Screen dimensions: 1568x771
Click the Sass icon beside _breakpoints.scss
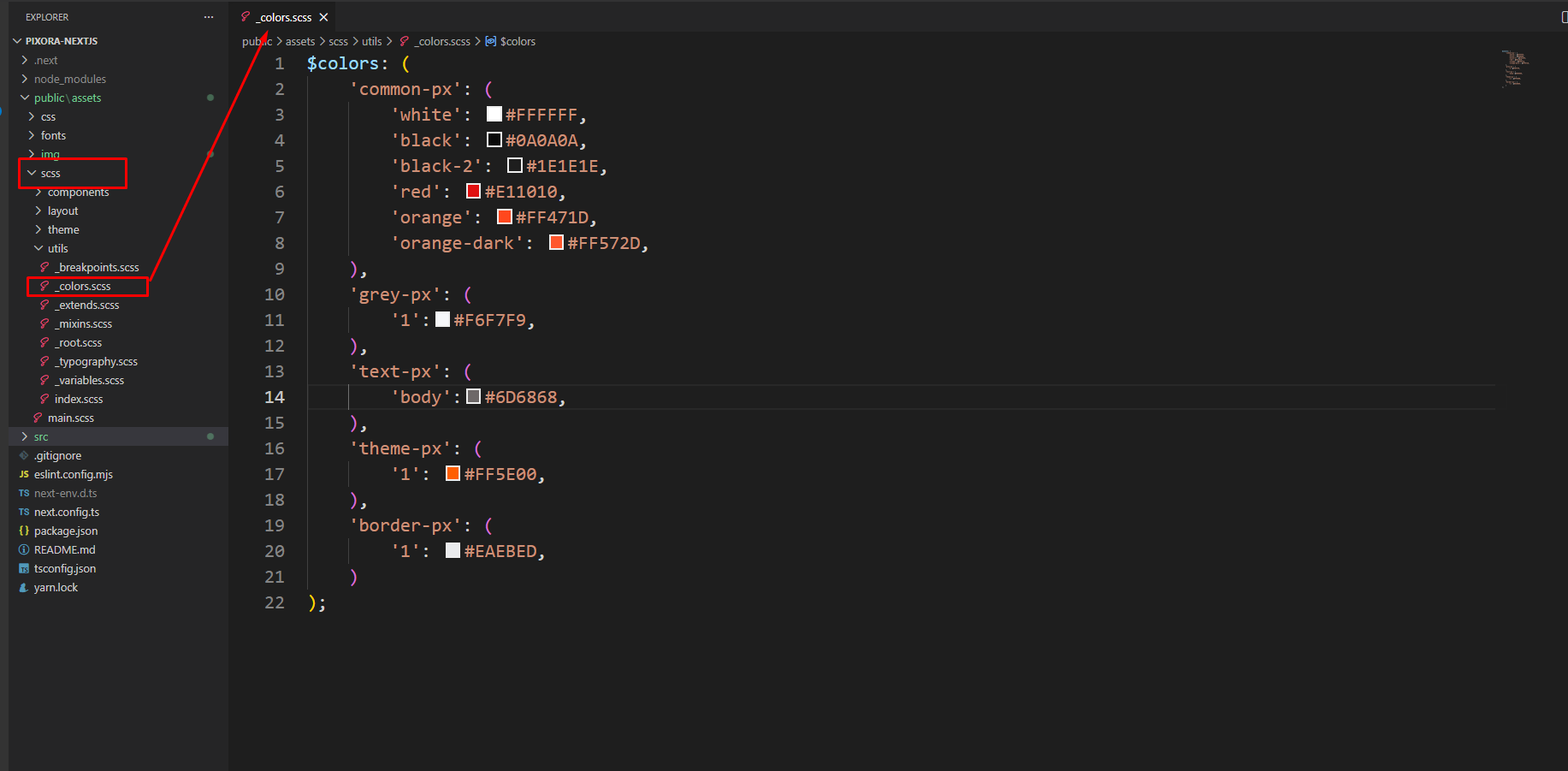click(44, 267)
